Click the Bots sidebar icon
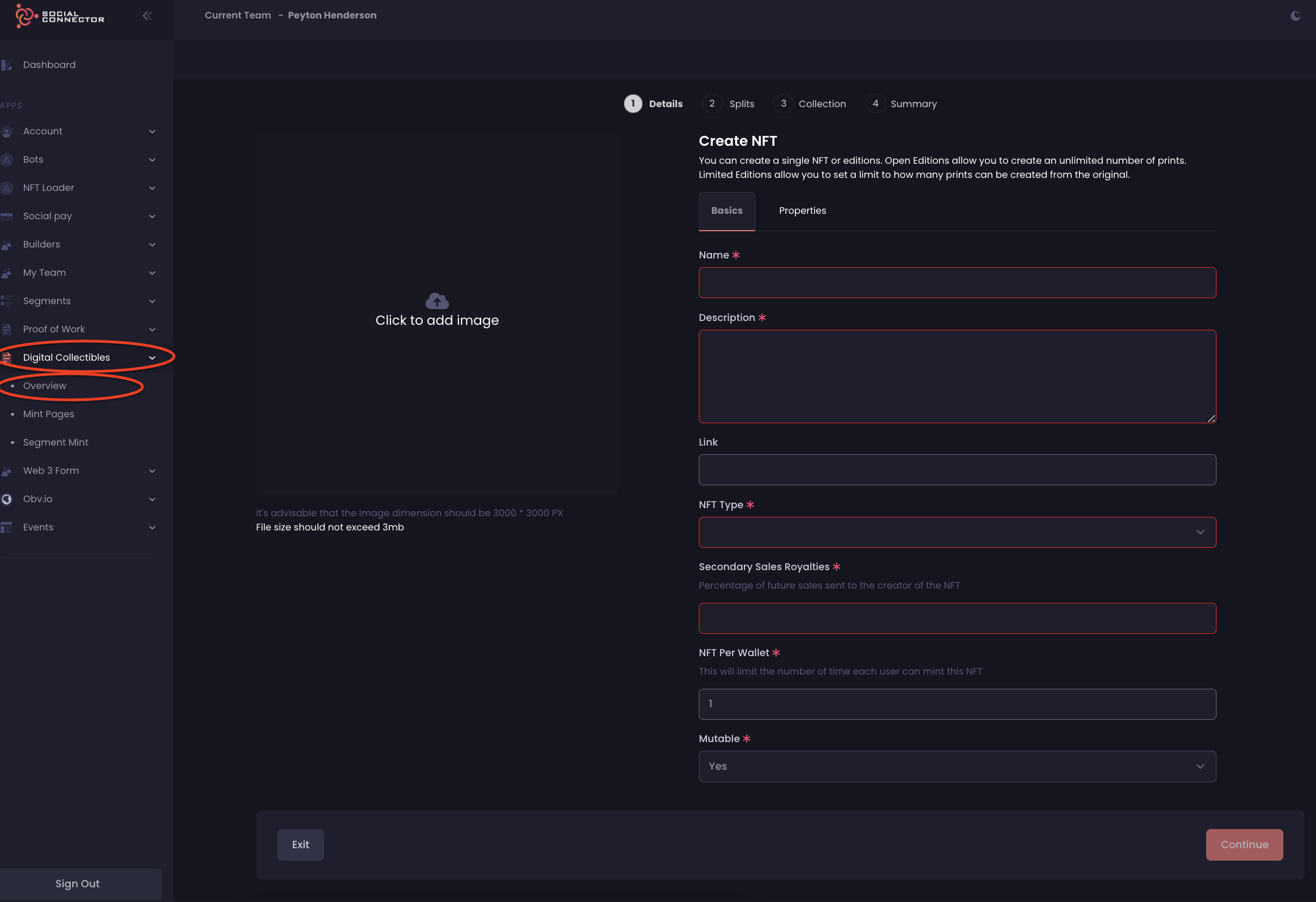This screenshot has width=1316, height=902. pos(7,160)
